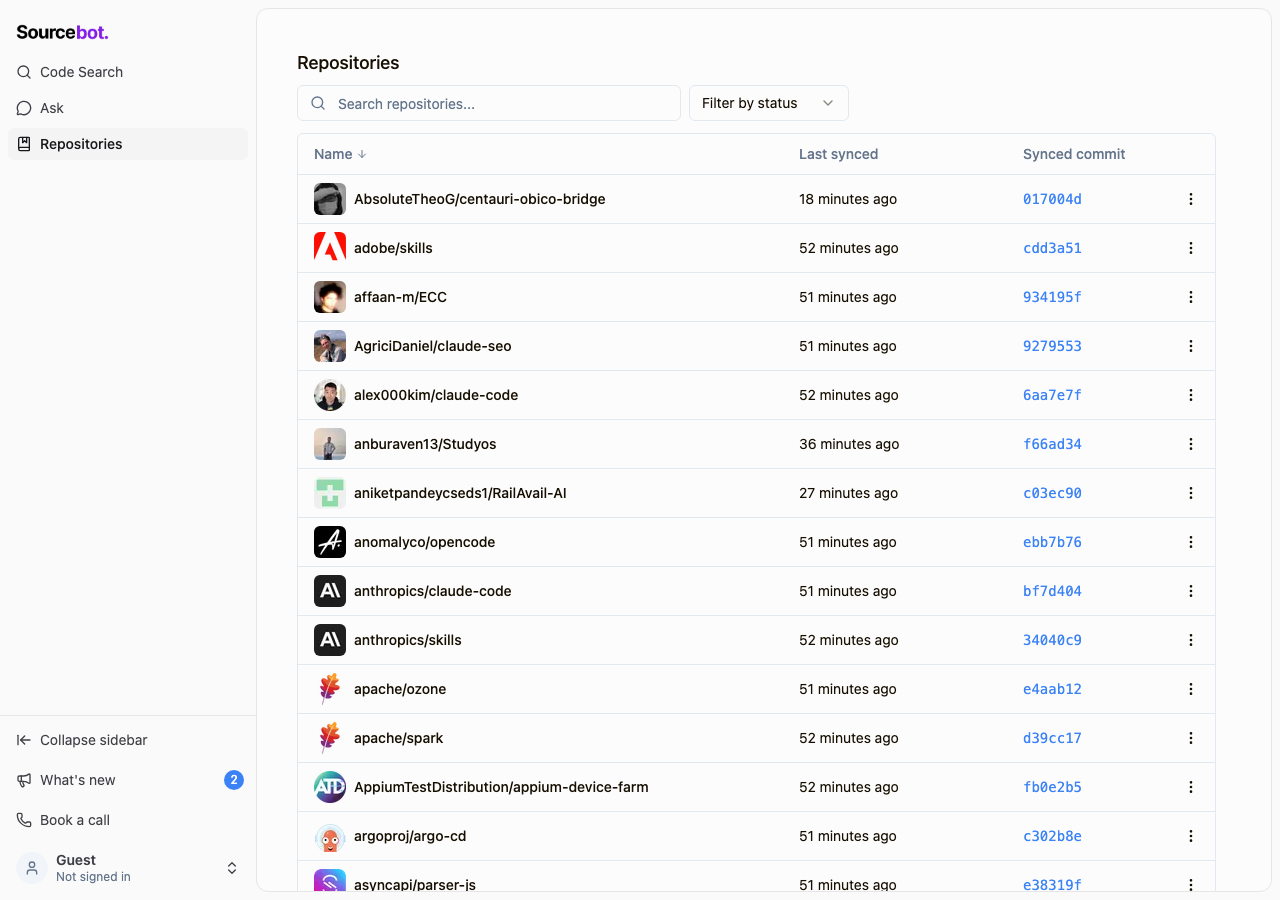Click "18 minutes ago" sync time
Image resolution: width=1280 pixels, height=900 pixels.
[x=848, y=199]
